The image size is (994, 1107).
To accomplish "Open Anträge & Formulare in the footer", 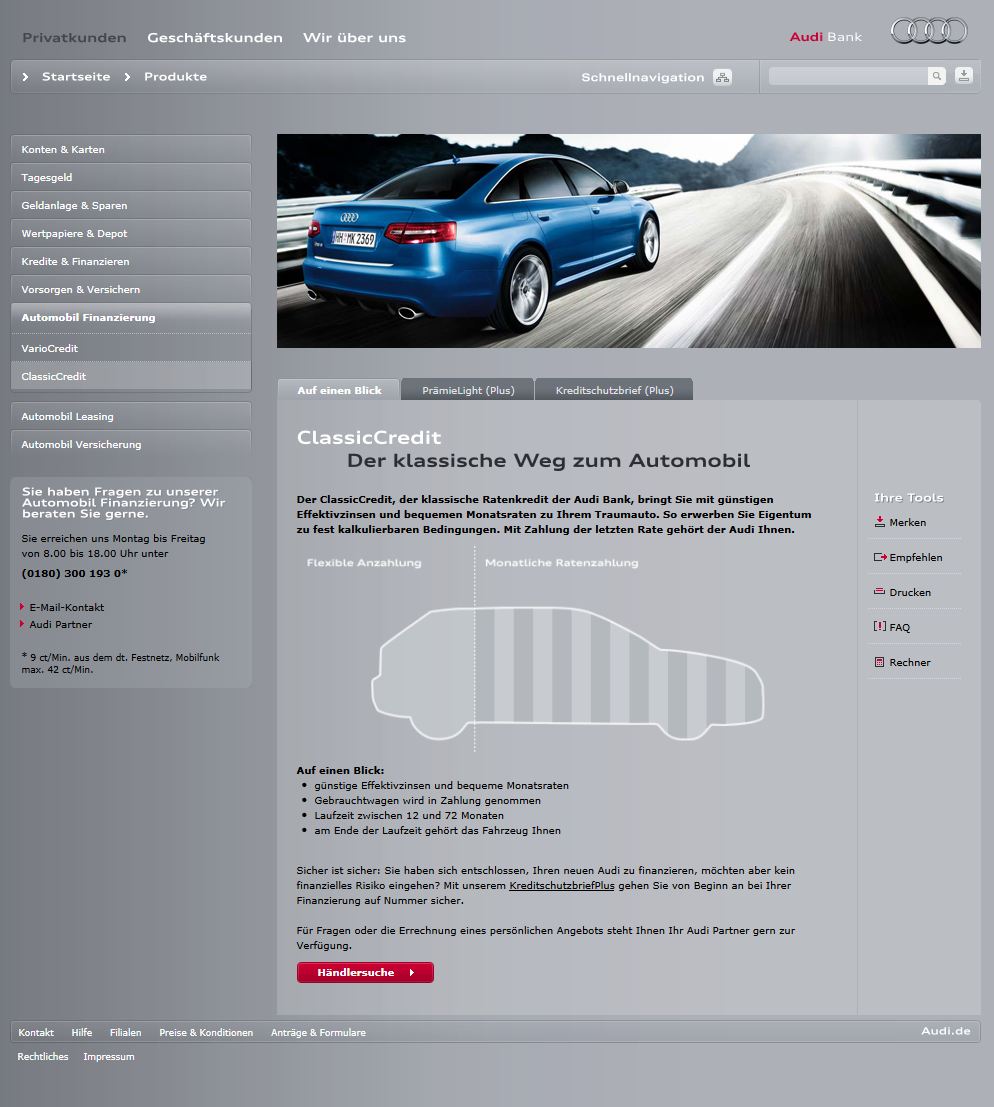I will (x=318, y=1032).
